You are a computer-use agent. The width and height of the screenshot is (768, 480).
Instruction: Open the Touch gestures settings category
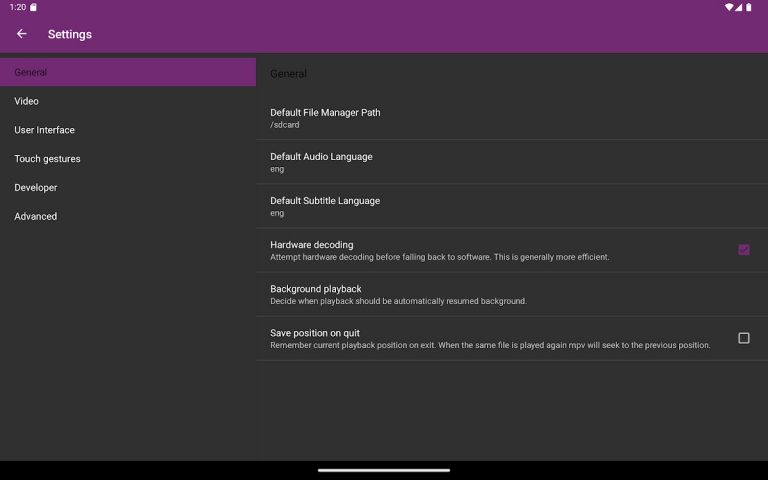[x=128, y=159]
